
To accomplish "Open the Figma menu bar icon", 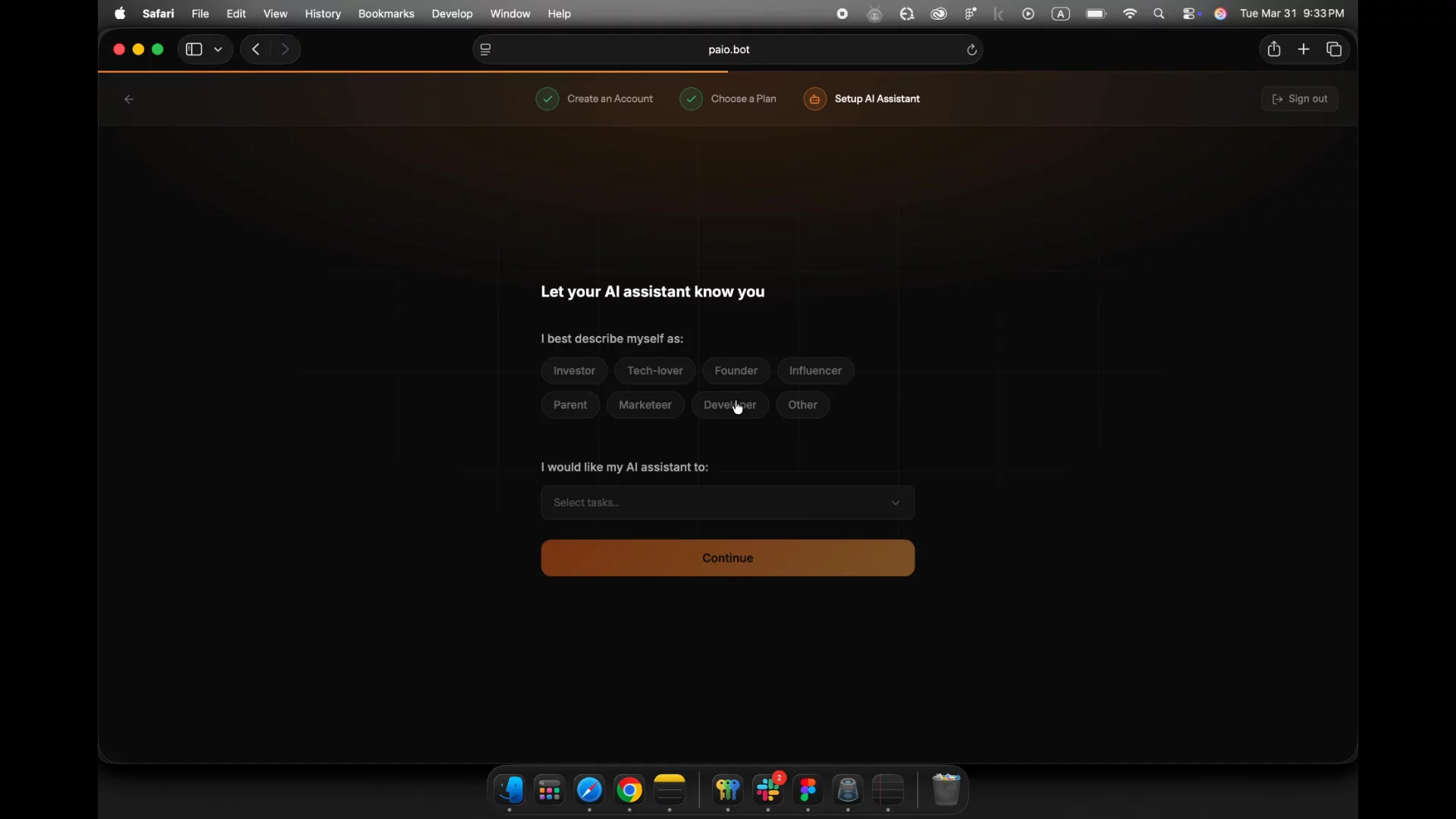I will 971,14.
